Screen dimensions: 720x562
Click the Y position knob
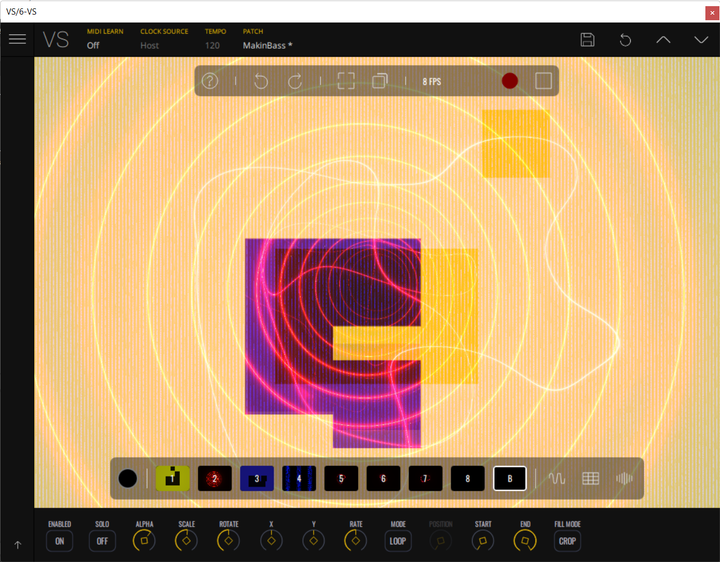(314, 541)
